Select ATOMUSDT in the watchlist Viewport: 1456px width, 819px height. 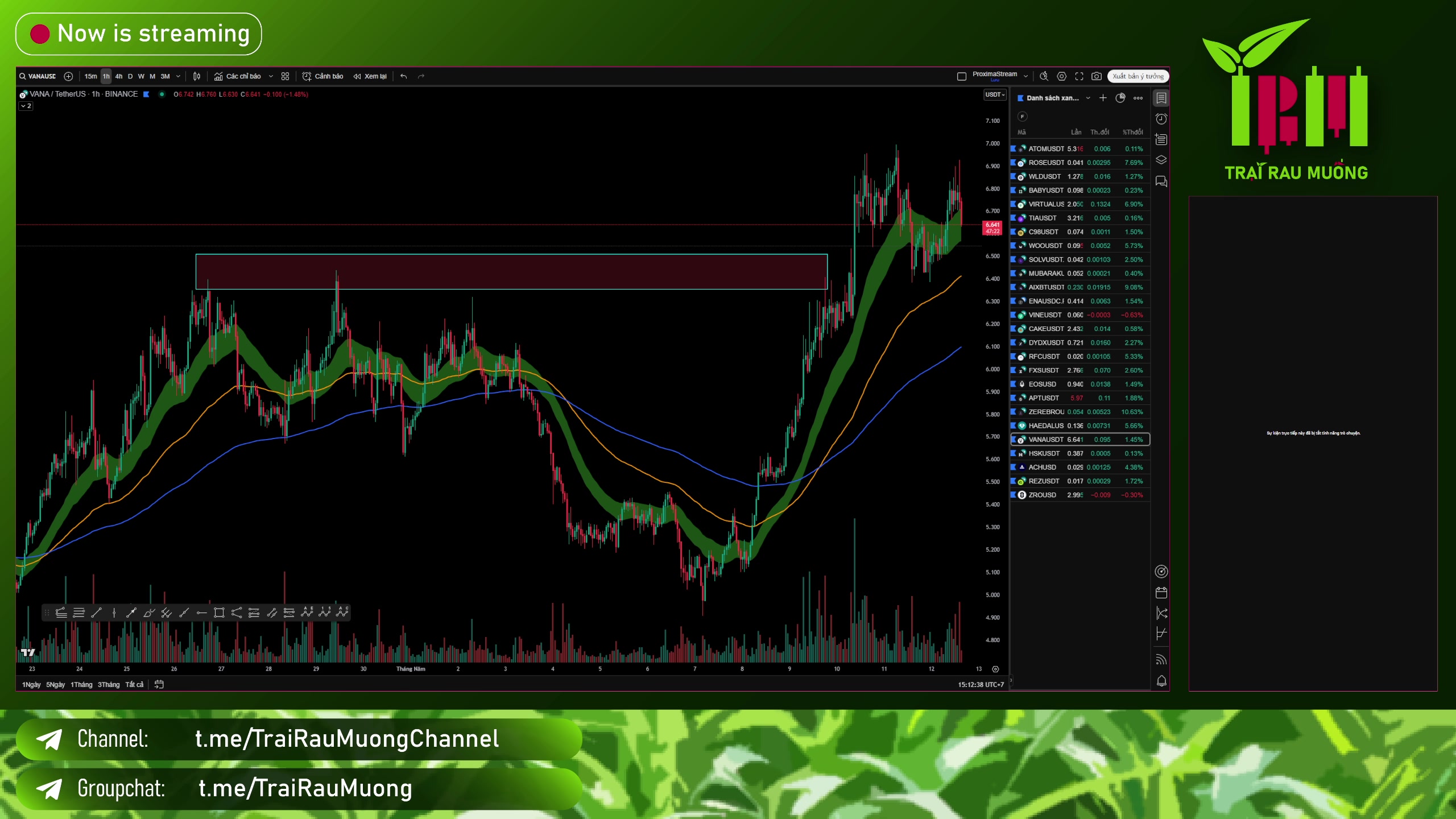[x=1080, y=149]
